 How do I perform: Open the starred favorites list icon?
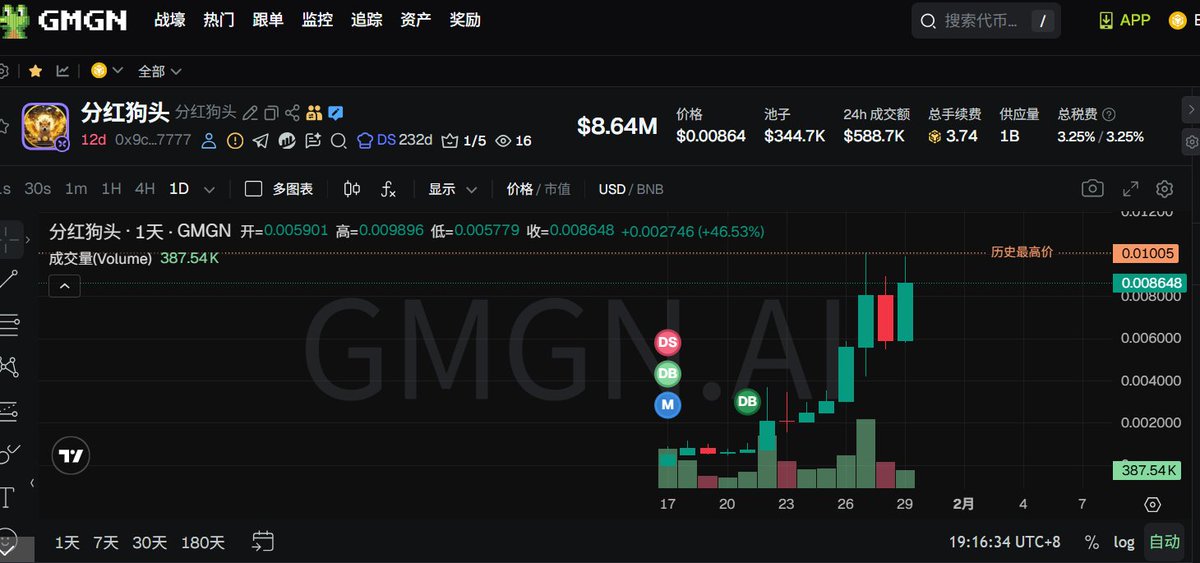point(35,71)
